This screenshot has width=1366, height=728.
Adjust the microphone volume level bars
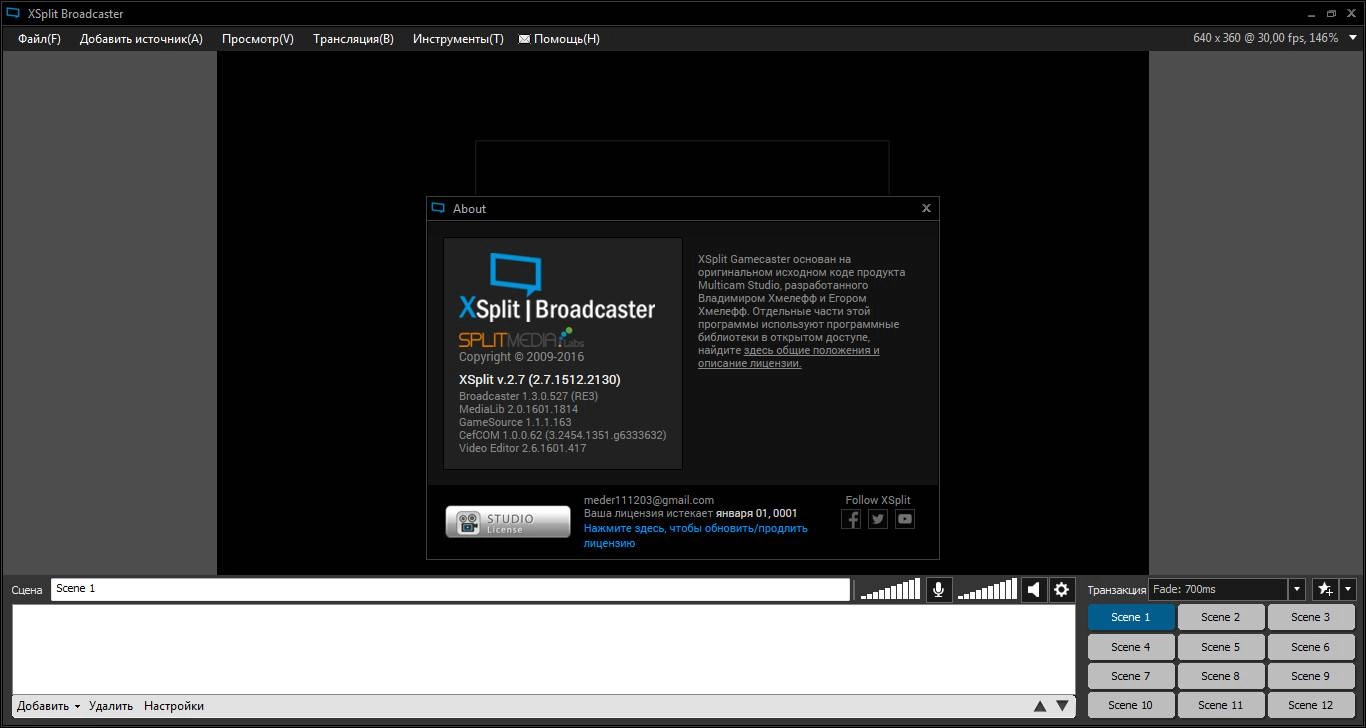point(890,589)
